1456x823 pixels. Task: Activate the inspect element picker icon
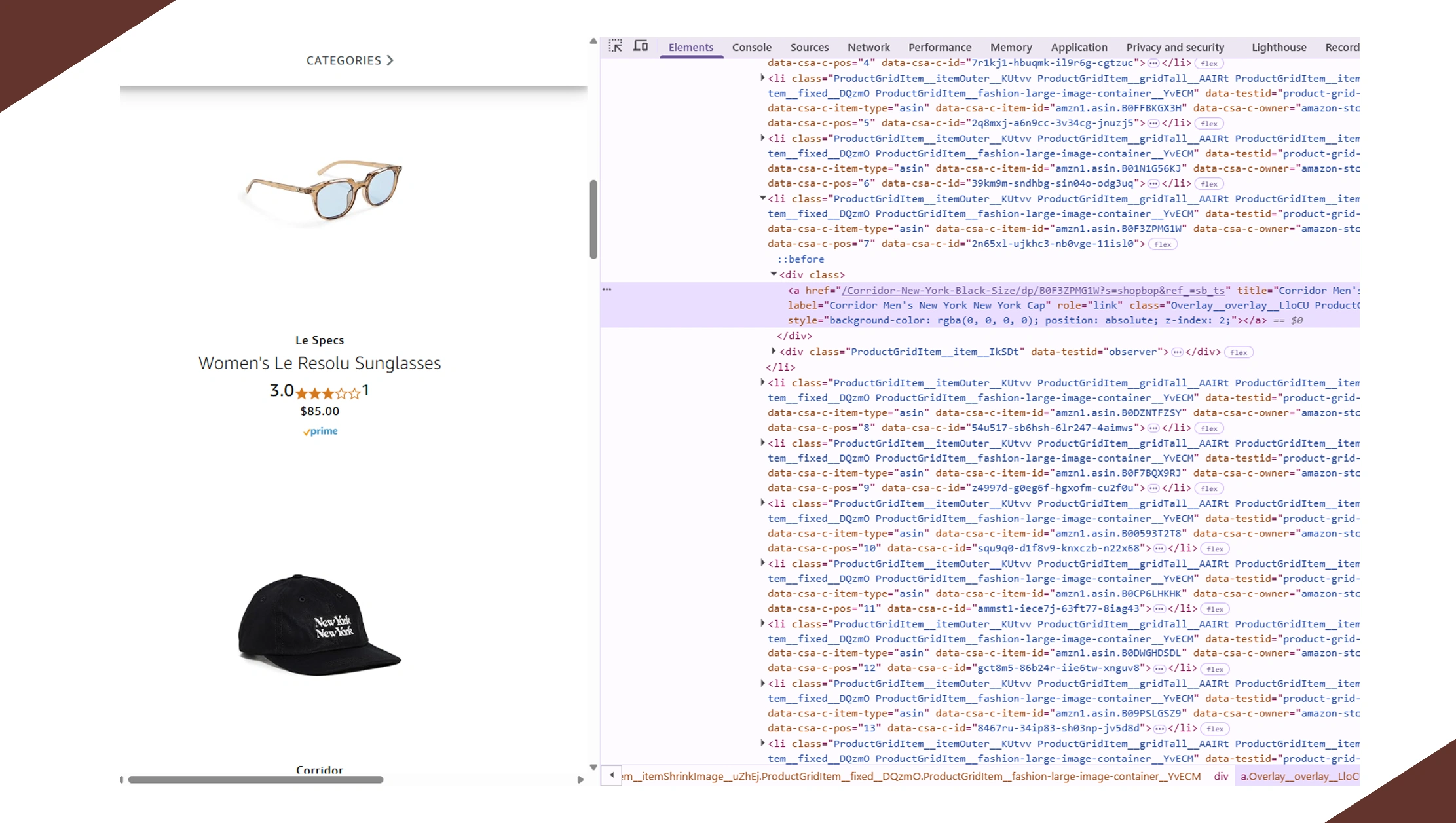[x=615, y=46]
